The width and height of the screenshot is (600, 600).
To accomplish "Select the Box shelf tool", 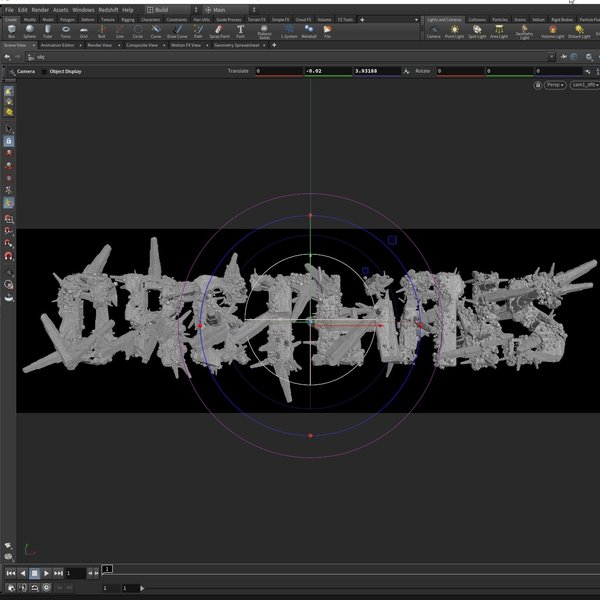I will click(x=11, y=31).
